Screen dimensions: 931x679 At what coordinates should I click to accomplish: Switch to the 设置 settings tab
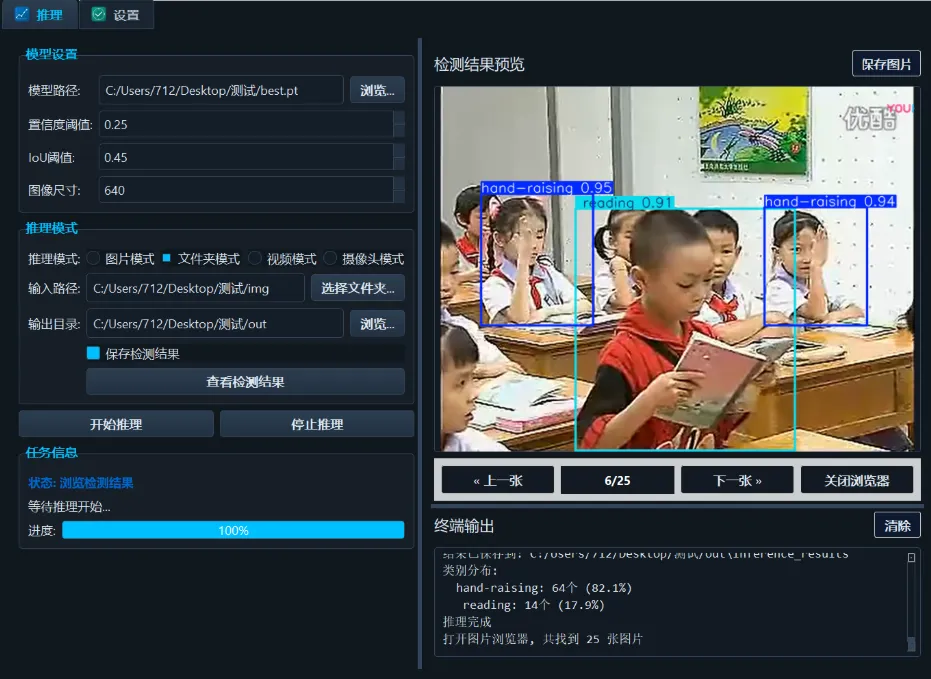[118, 15]
